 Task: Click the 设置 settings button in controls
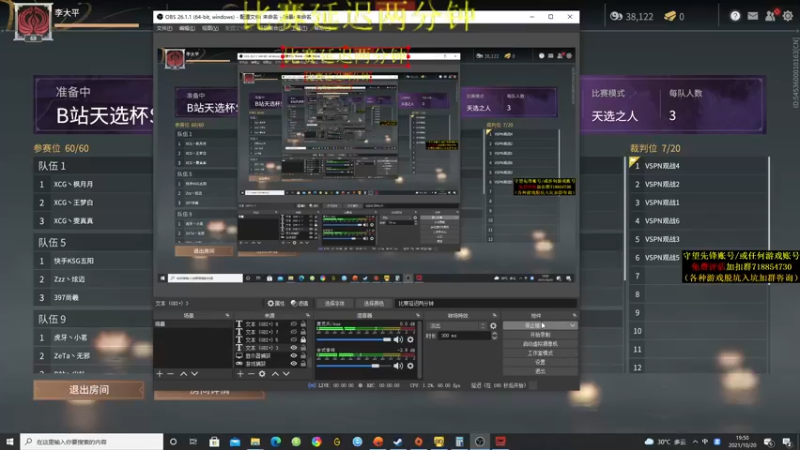pos(540,362)
